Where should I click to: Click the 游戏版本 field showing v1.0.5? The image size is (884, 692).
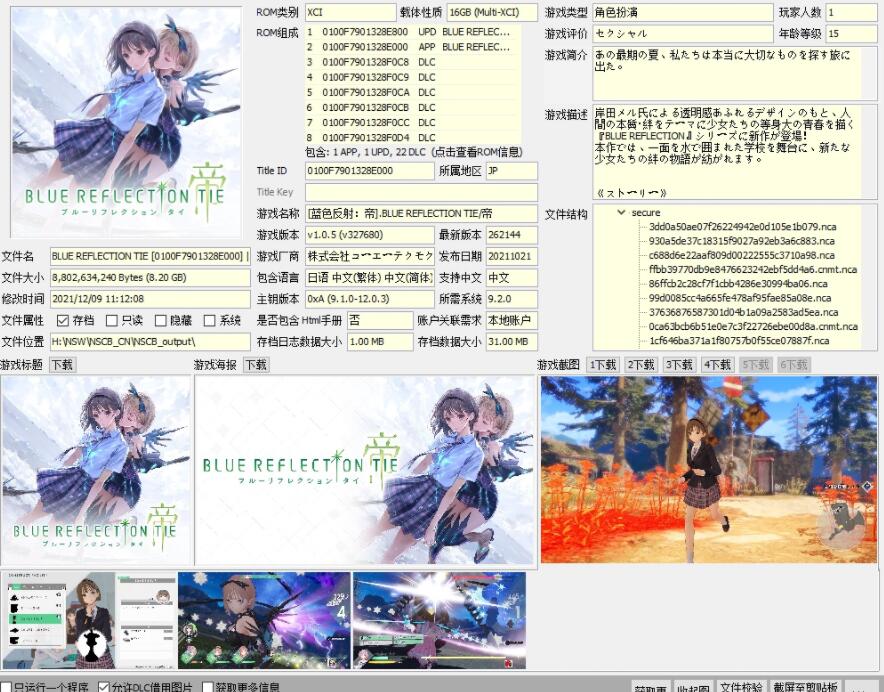pyautogui.click(x=370, y=235)
